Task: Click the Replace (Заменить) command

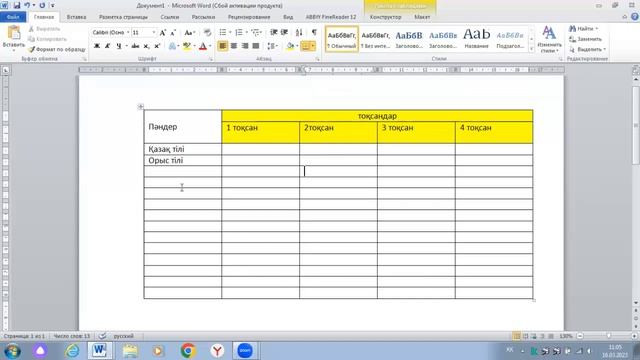Action: click(586, 39)
